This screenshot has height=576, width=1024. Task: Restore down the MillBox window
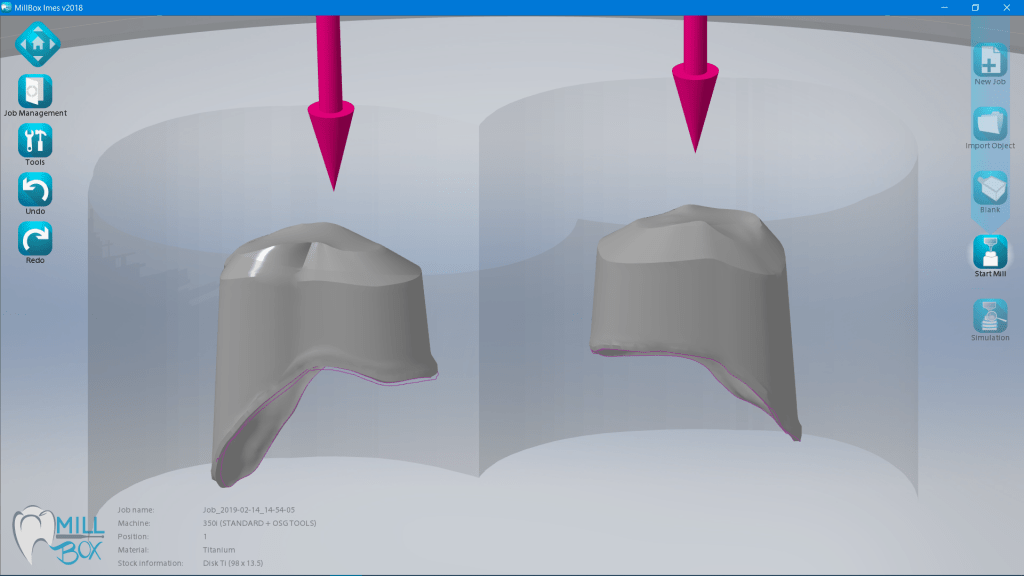point(975,8)
